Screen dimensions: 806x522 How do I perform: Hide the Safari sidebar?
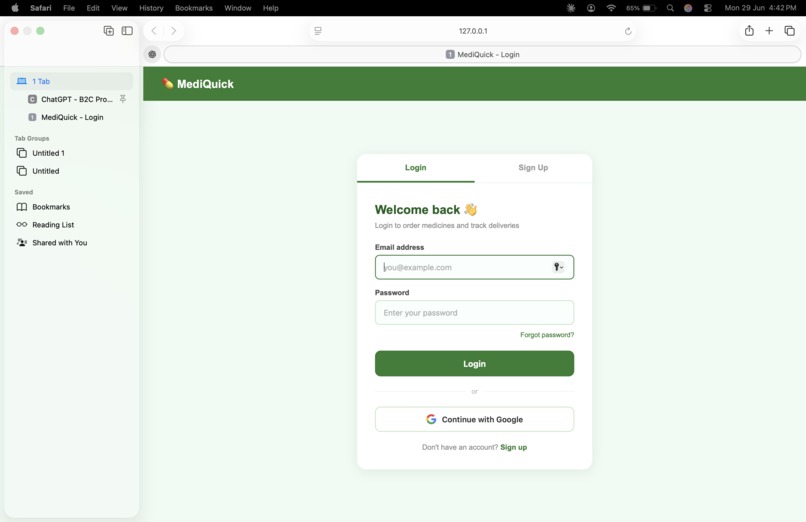127,31
